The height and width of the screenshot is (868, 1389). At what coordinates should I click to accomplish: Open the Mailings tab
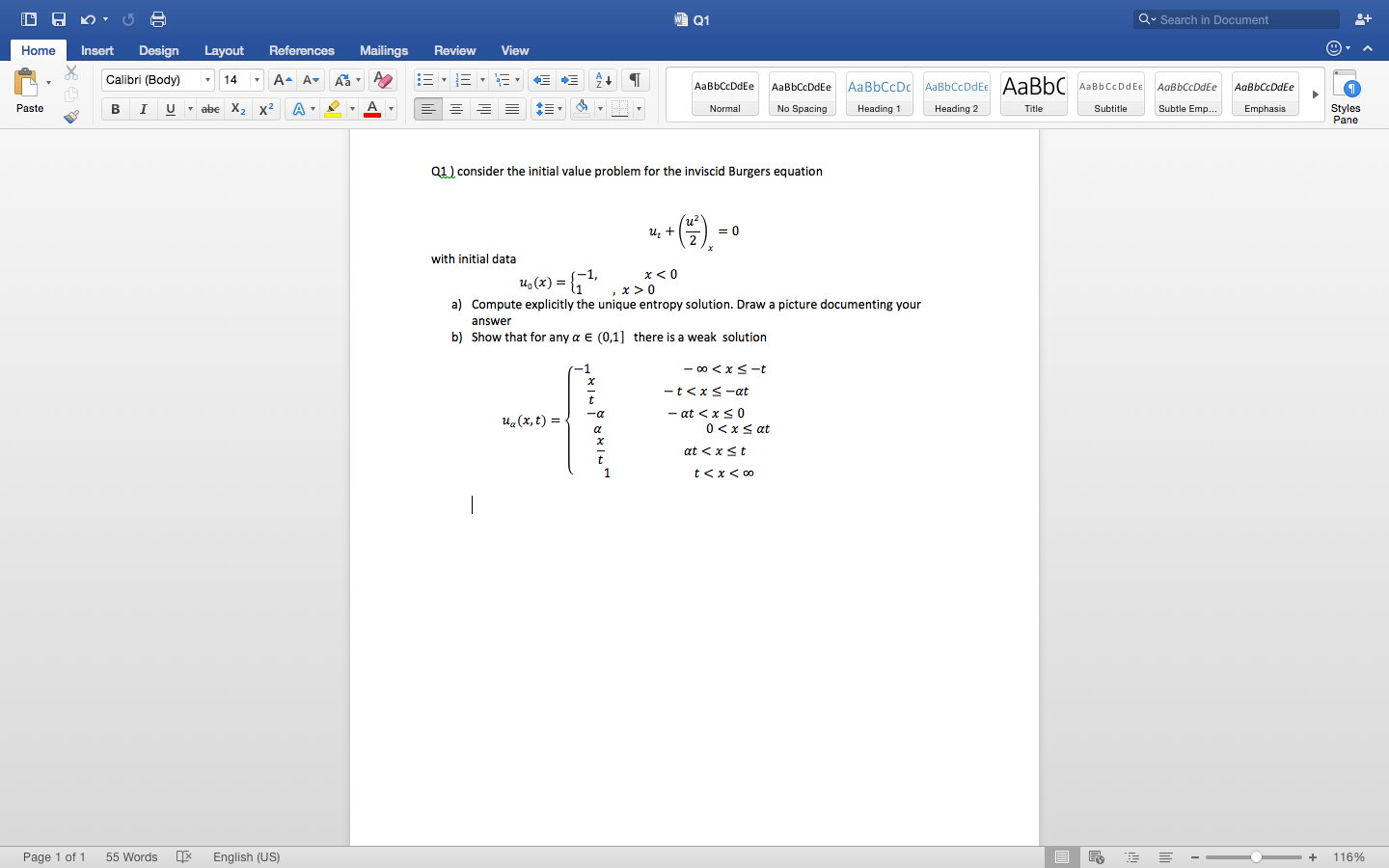(383, 50)
